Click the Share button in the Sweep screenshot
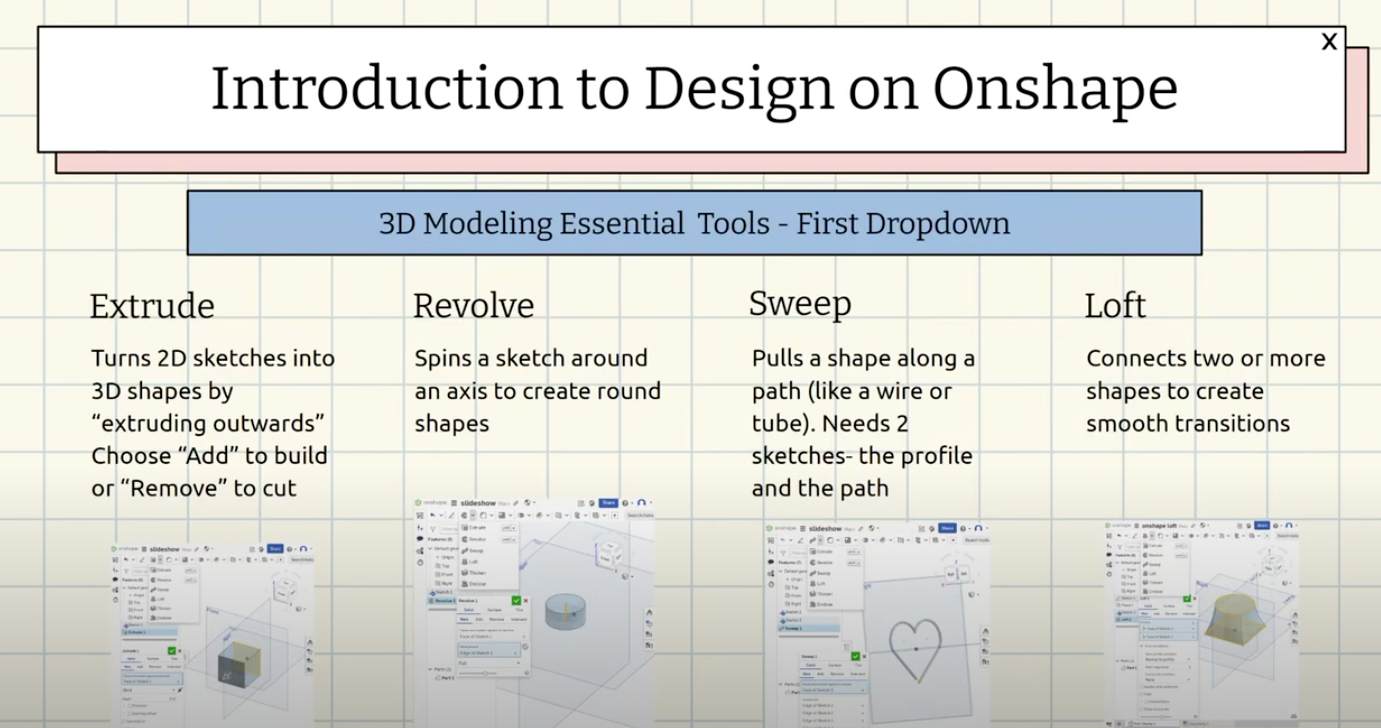 pyautogui.click(x=947, y=528)
